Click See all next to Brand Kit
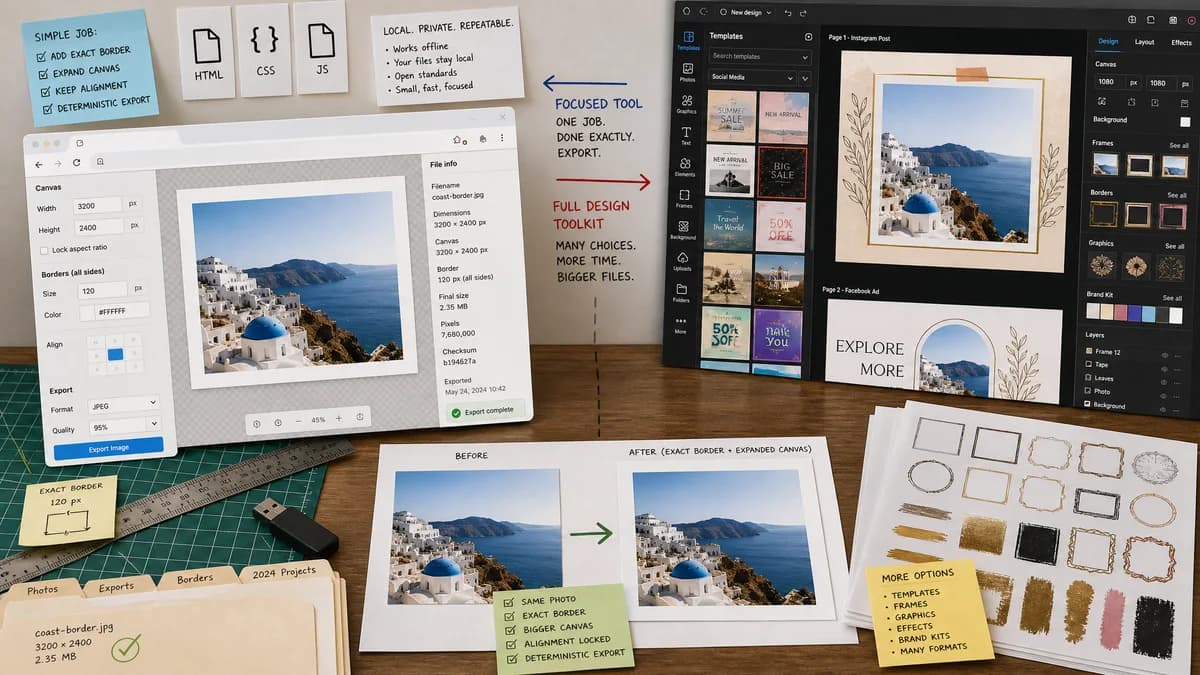The width and height of the screenshot is (1200, 675). (x=1172, y=298)
